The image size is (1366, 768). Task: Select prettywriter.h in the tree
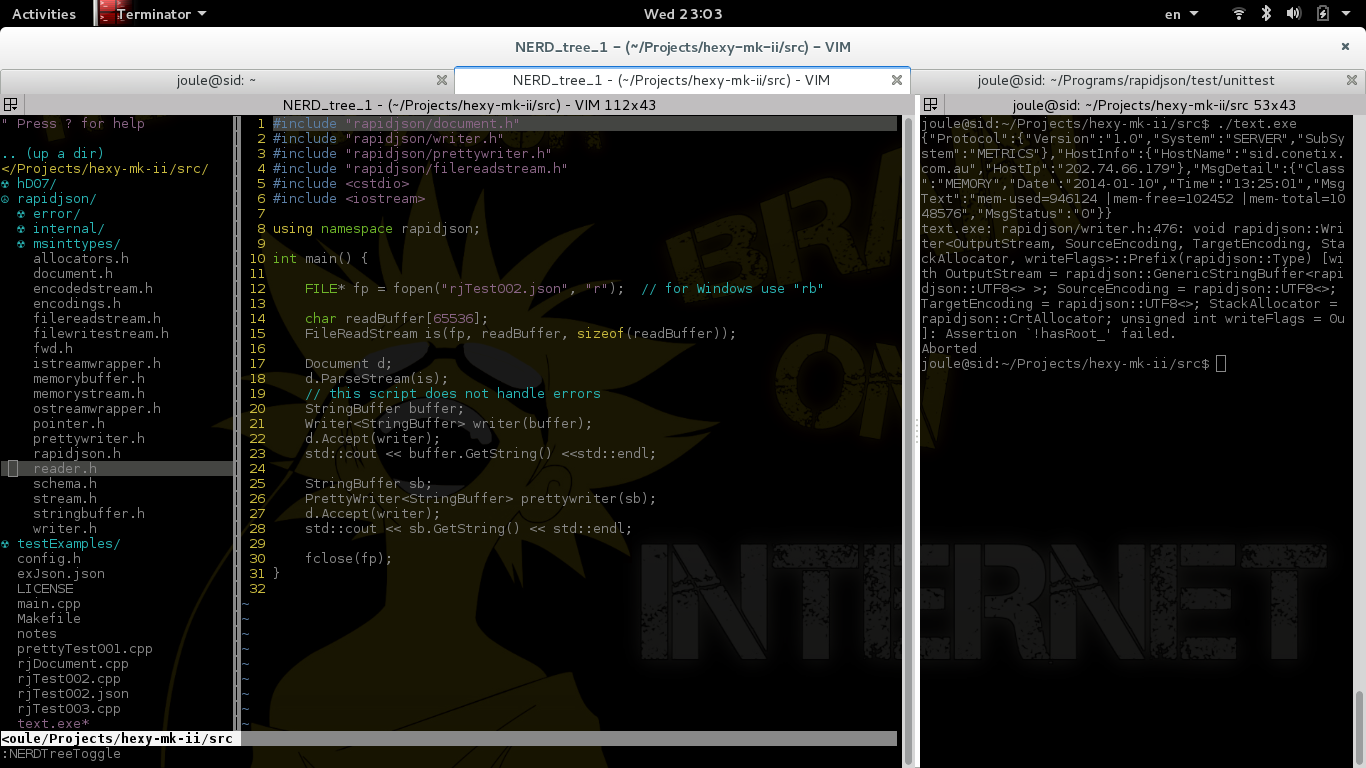(x=89, y=438)
